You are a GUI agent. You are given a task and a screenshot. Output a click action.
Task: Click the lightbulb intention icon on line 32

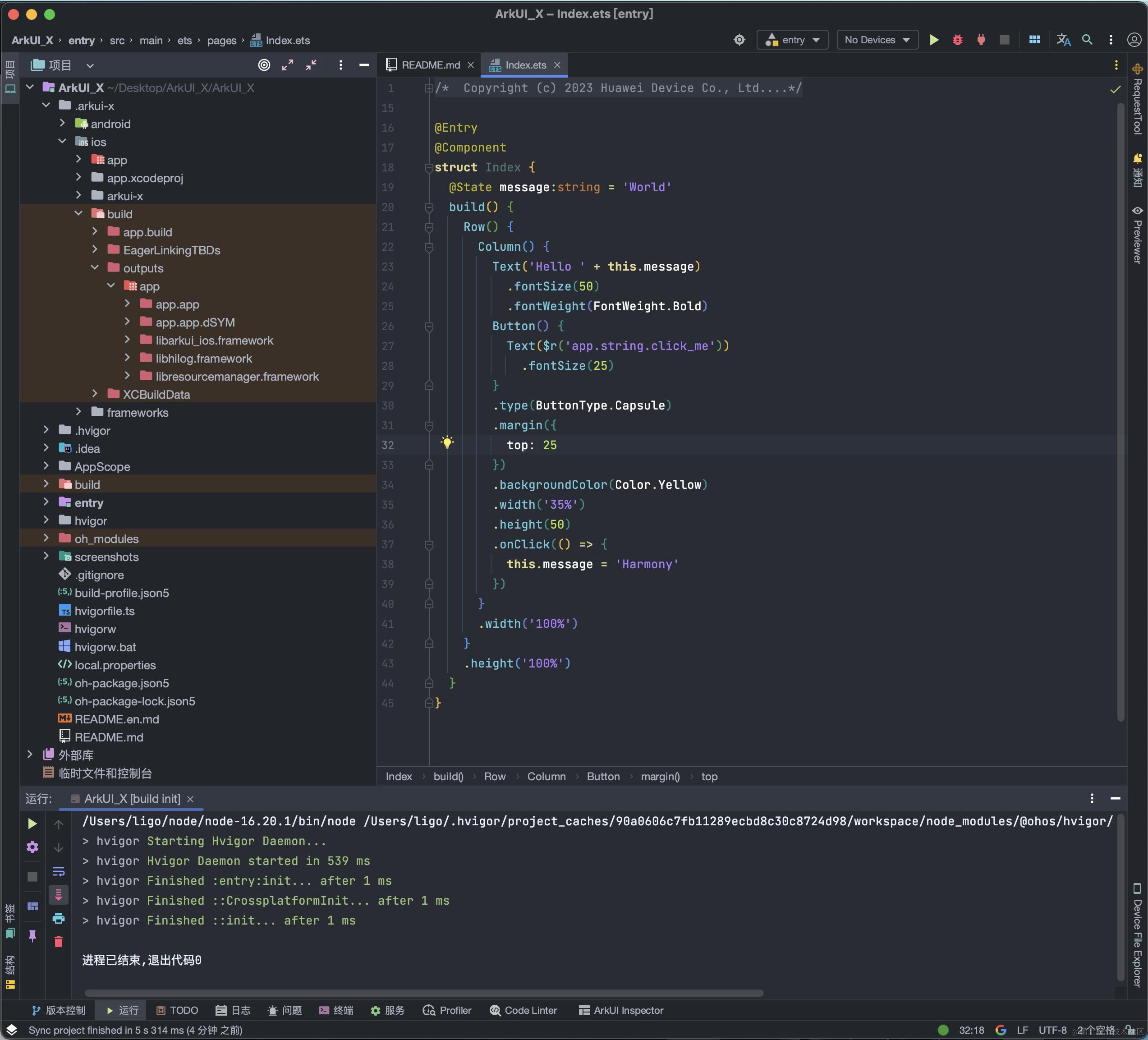pos(447,442)
